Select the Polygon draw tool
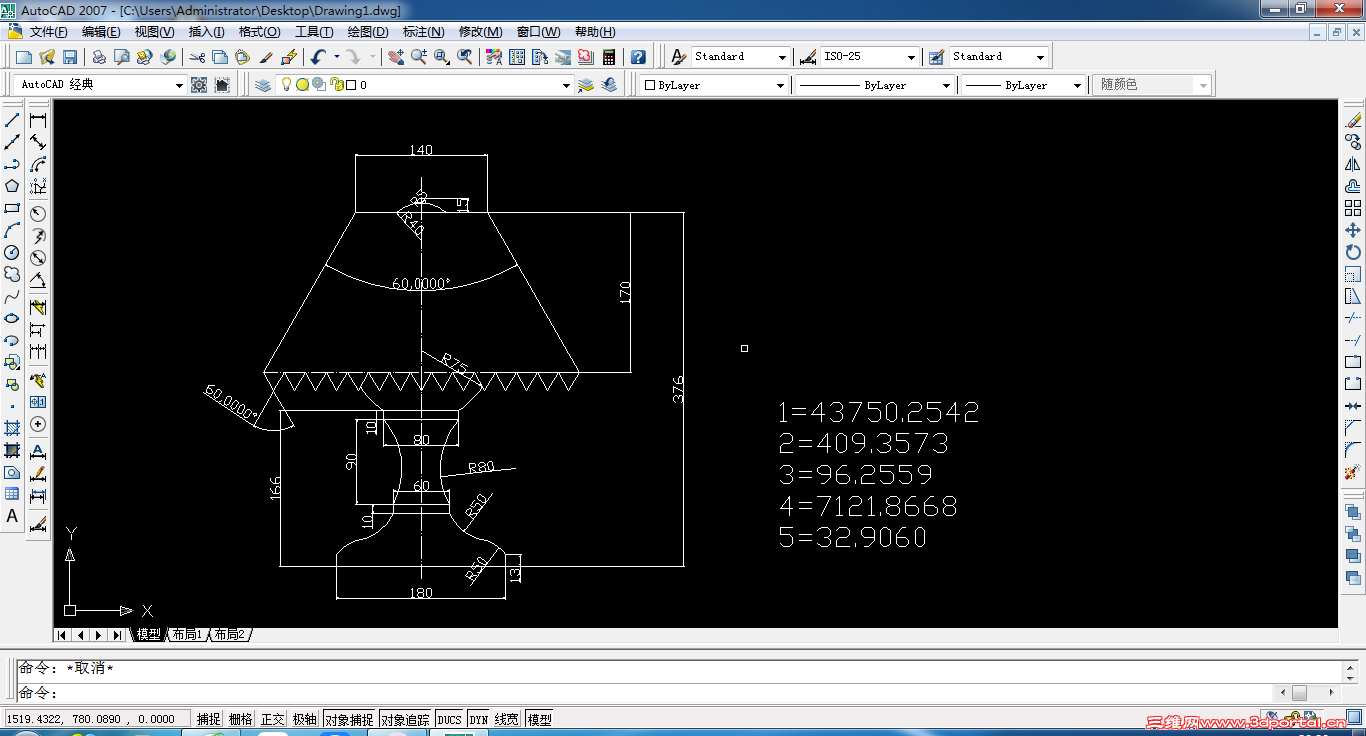Image resolution: width=1366 pixels, height=736 pixels. click(12, 186)
